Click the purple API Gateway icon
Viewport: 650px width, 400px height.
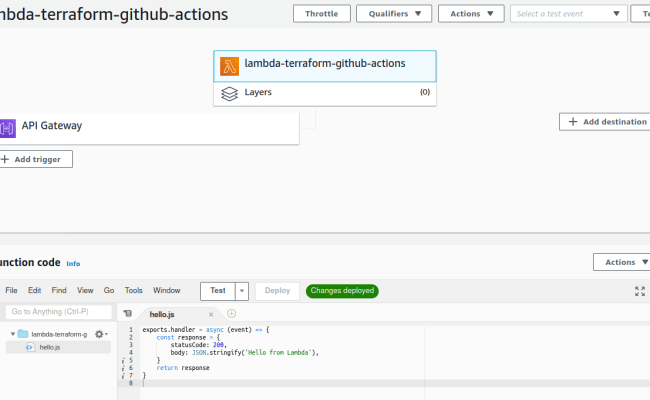(7, 128)
